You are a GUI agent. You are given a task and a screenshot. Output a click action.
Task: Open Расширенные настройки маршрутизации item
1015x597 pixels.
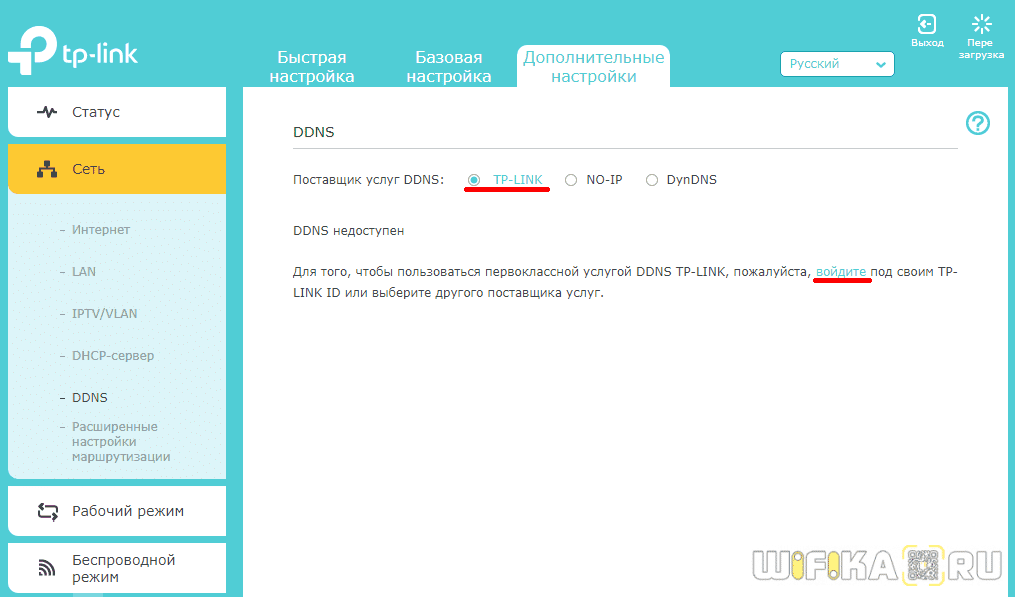click(120, 441)
